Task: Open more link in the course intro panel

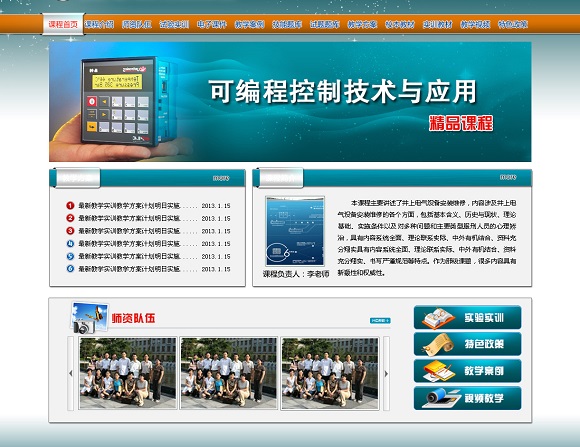Action: pyautogui.click(x=508, y=178)
